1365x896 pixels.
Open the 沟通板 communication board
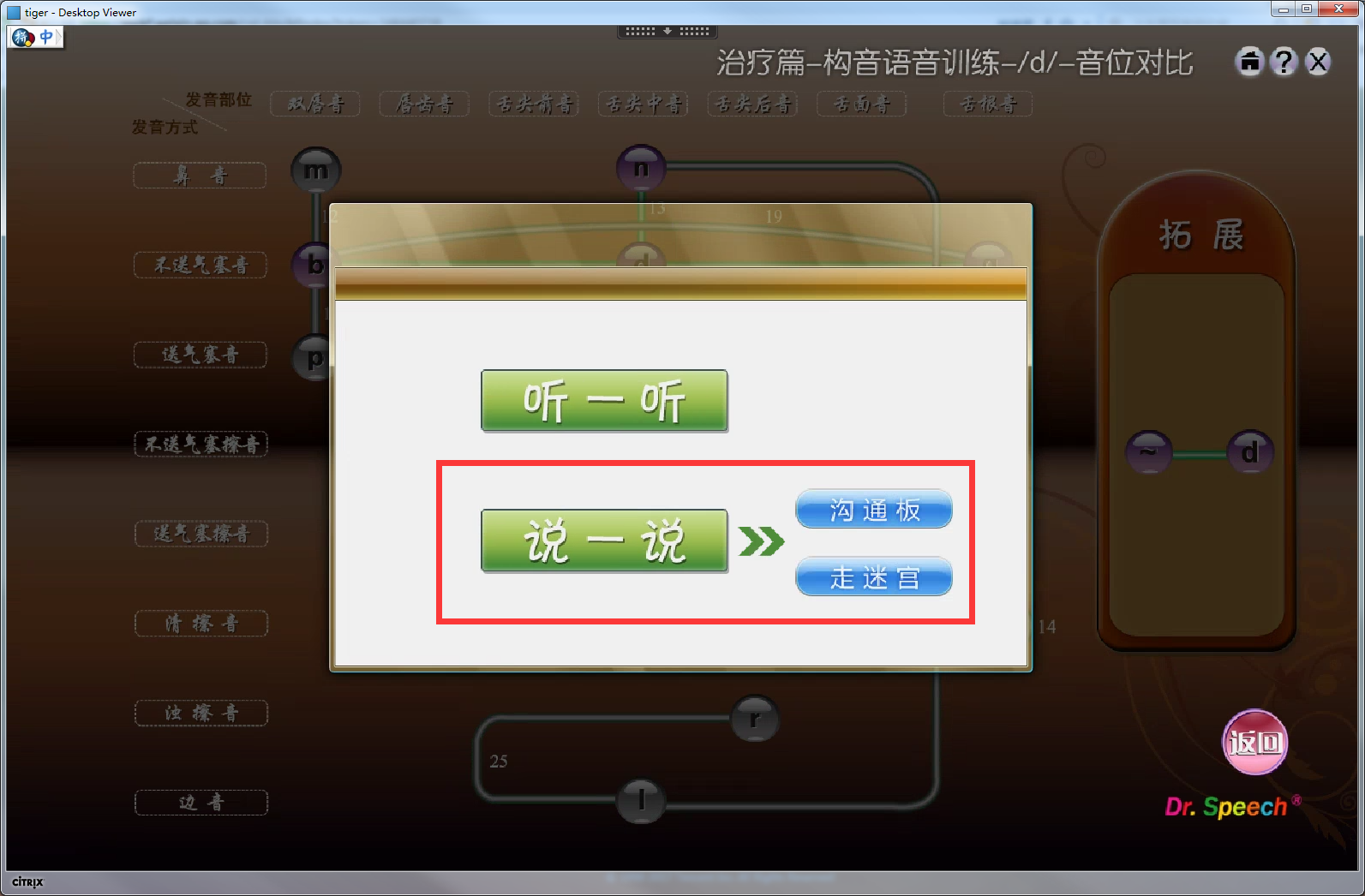tap(874, 510)
